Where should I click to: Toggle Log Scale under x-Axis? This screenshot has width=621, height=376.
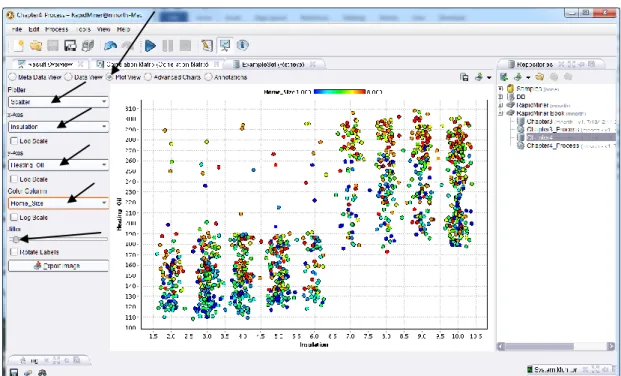tap(14, 141)
